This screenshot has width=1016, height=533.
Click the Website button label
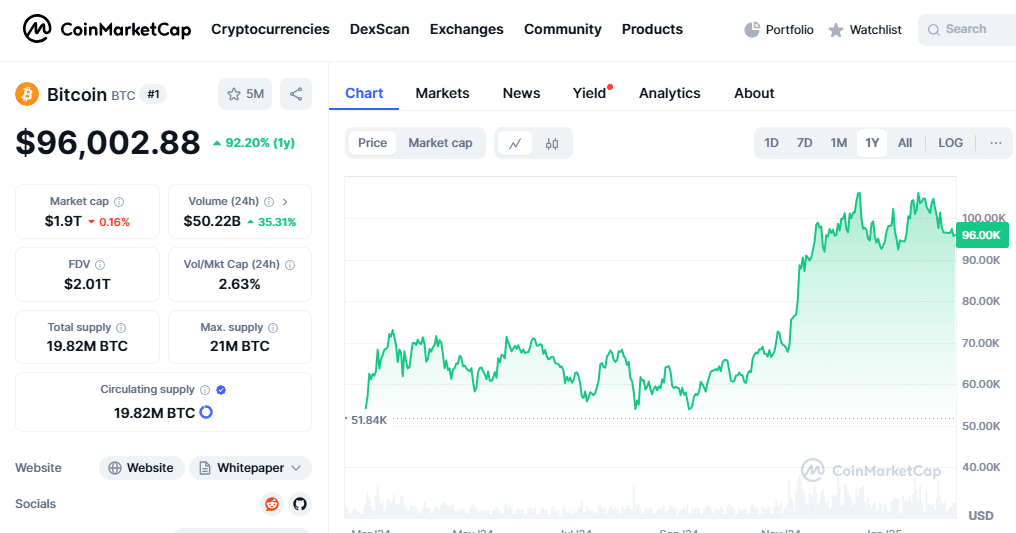coord(150,468)
